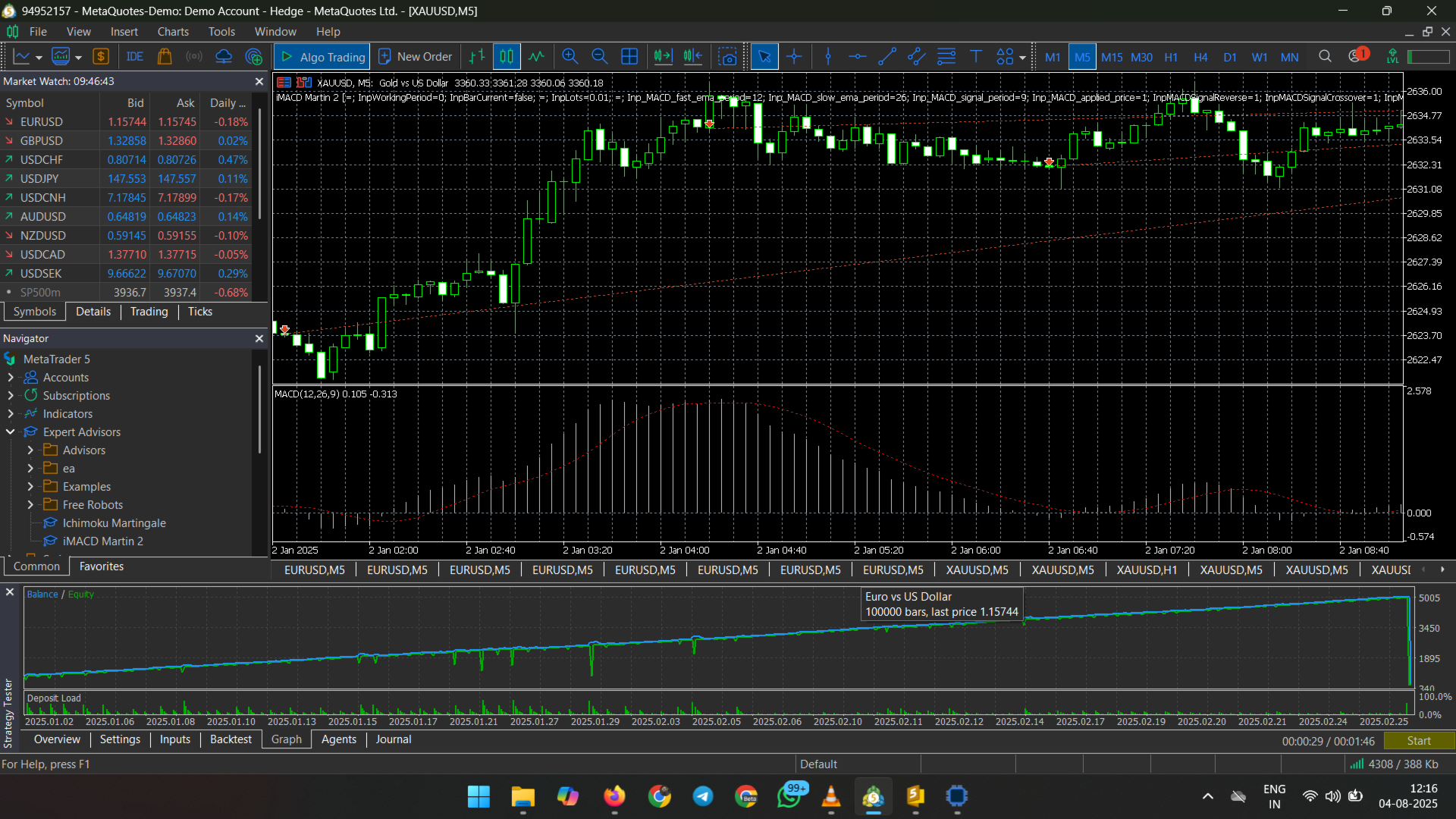The image size is (1456, 819).
Task: Expand the Subscriptions tree node
Action: coord(11,395)
